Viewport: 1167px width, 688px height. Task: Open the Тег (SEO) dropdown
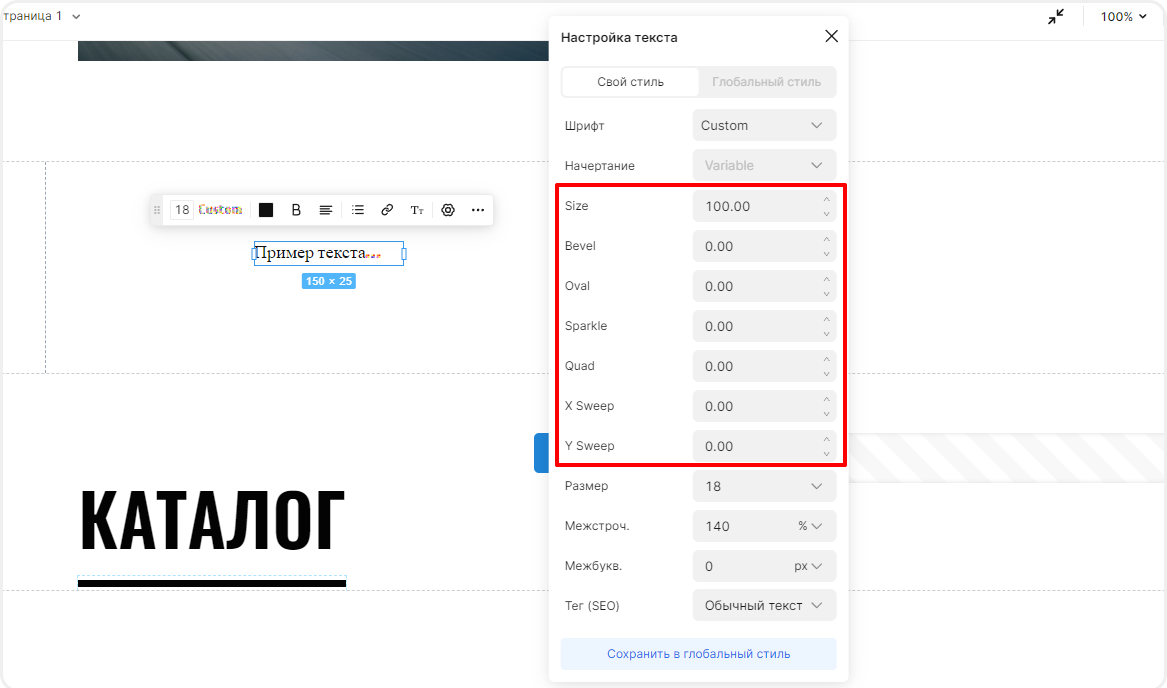click(764, 606)
